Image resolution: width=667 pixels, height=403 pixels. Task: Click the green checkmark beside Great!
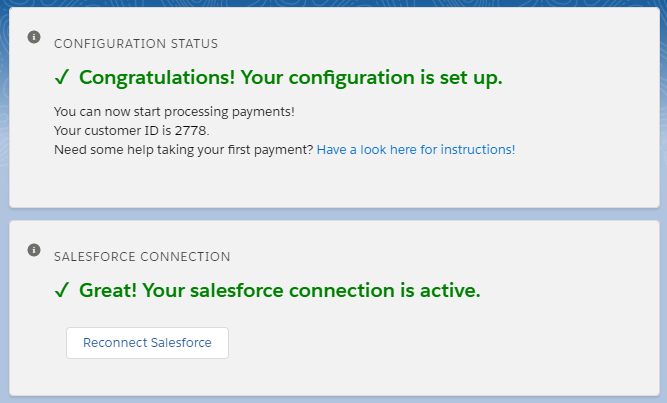pos(62,290)
